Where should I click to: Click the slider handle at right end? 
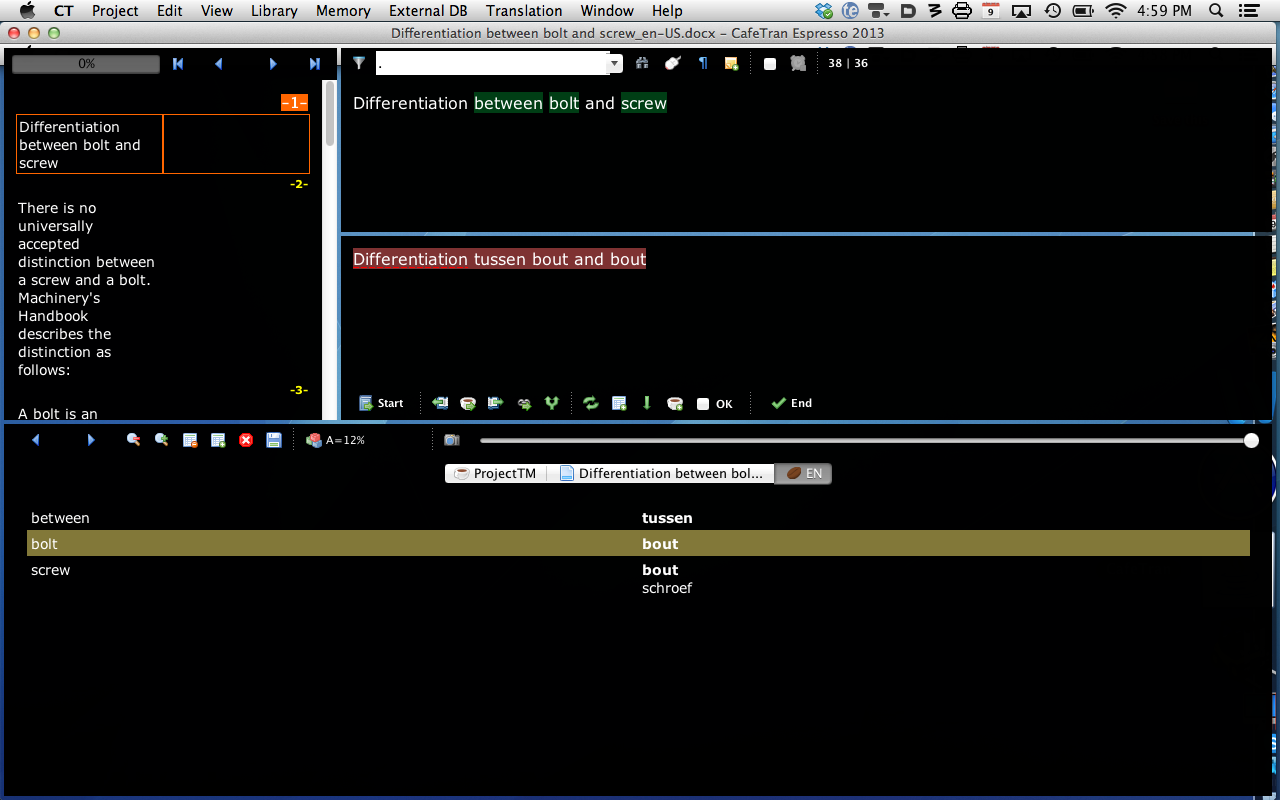coord(1251,440)
